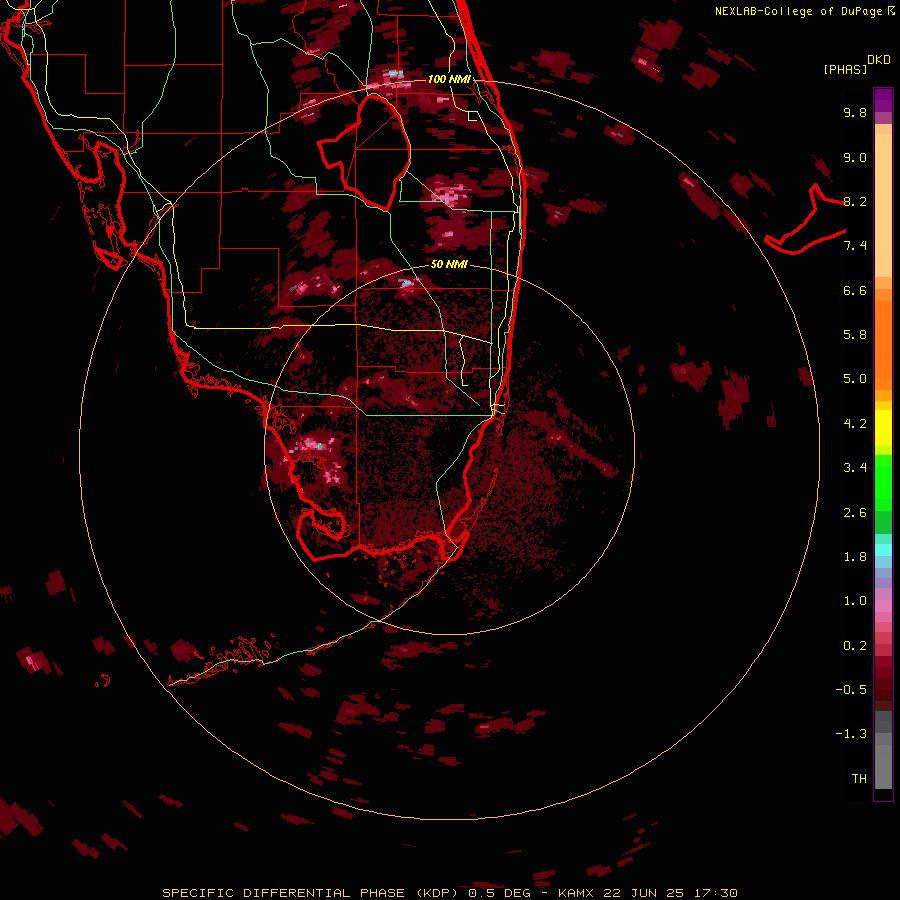Click the -0.5 value on the scale
Screen dimensions: 900x900
pyautogui.click(x=851, y=690)
